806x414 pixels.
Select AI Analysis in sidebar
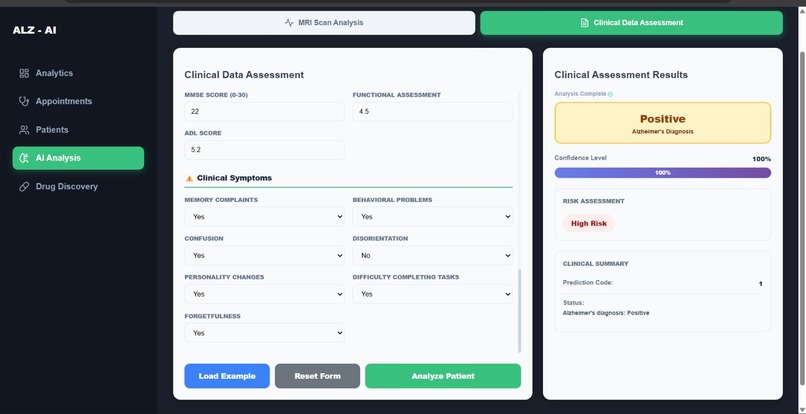(78, 158)
